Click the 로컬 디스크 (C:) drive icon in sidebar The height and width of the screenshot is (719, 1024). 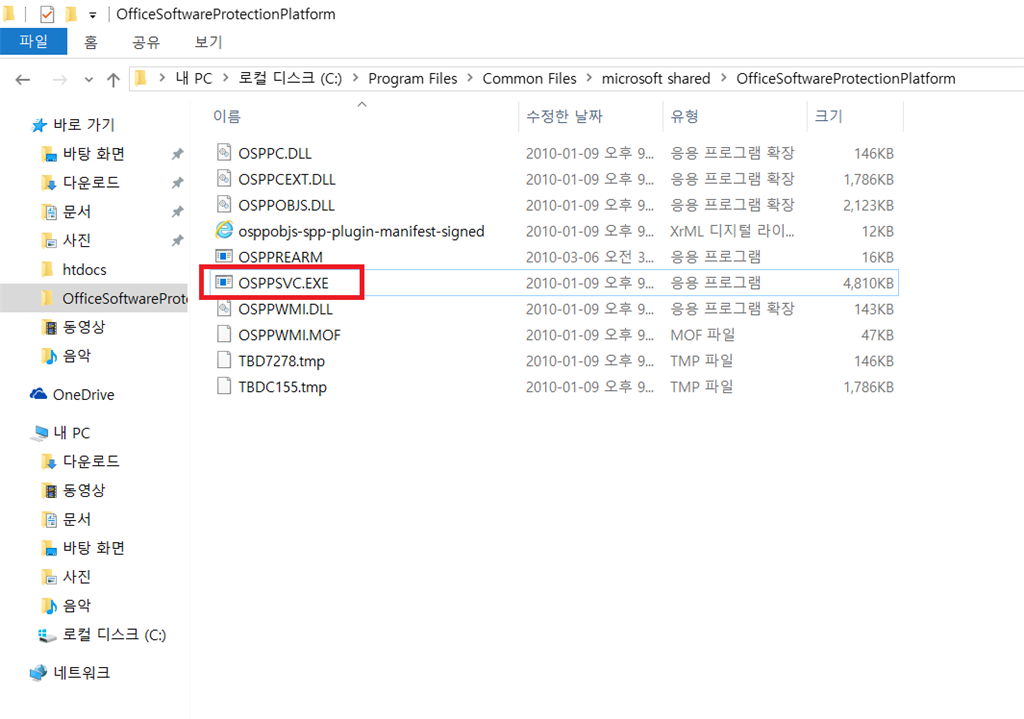47,635
